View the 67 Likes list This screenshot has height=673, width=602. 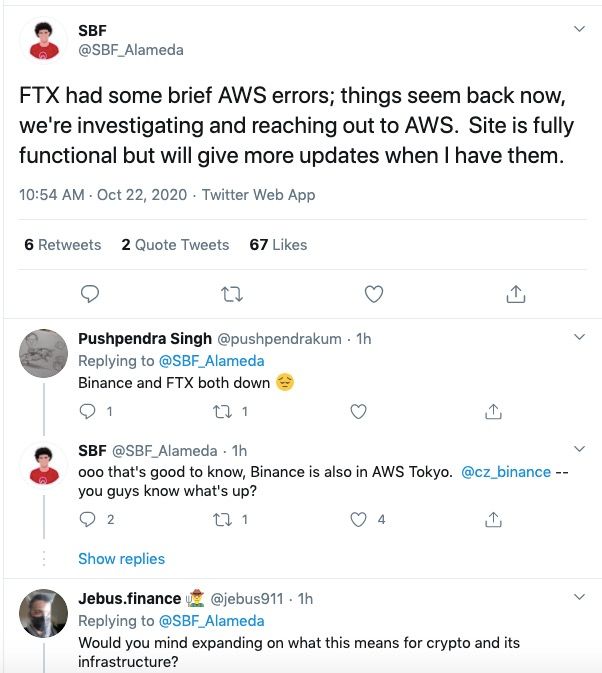pos(278,245)
